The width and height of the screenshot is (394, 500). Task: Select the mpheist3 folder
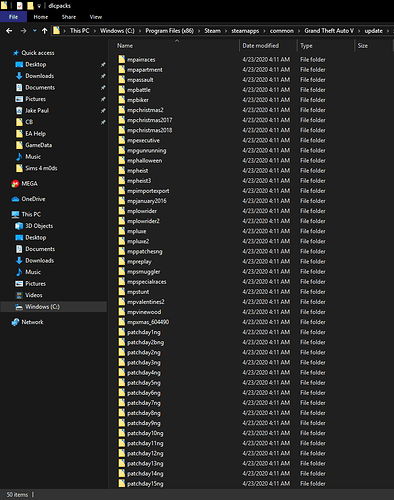(x=139, y=181)
